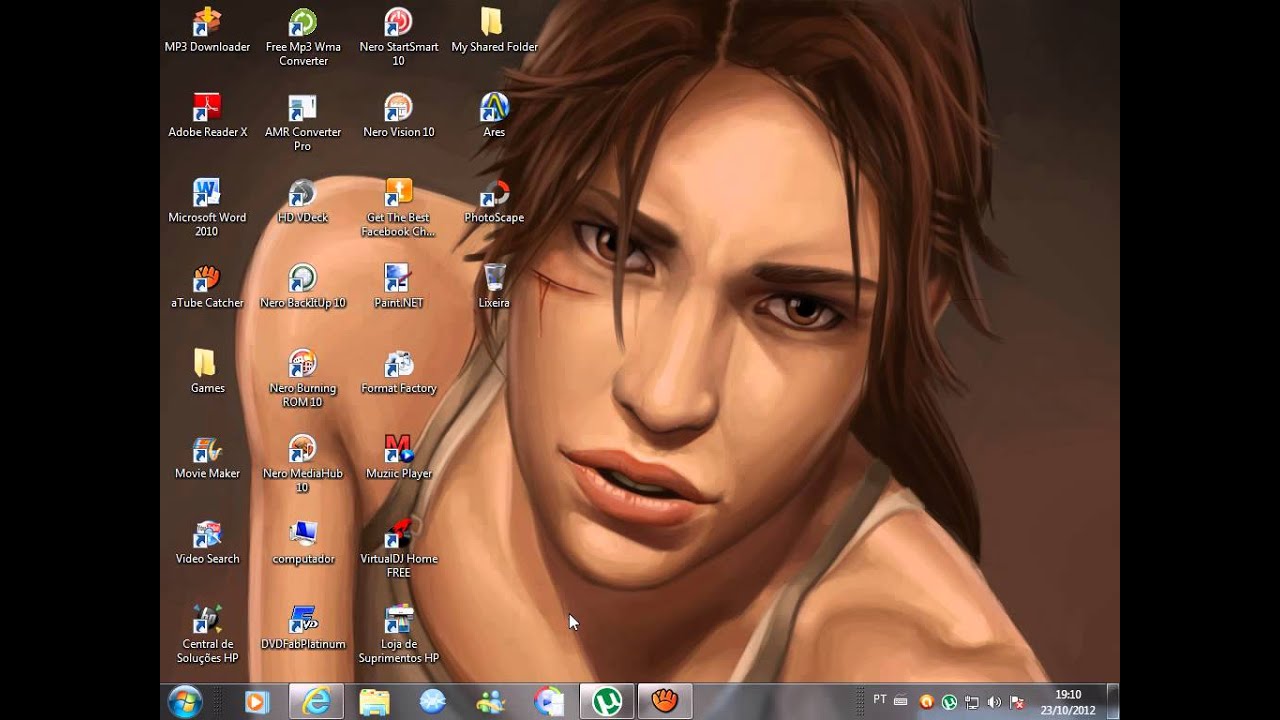This screenshot has width=1280, height=720.
Task: Open Central de Soluções HP icon
Action: (x=207, y=634)
